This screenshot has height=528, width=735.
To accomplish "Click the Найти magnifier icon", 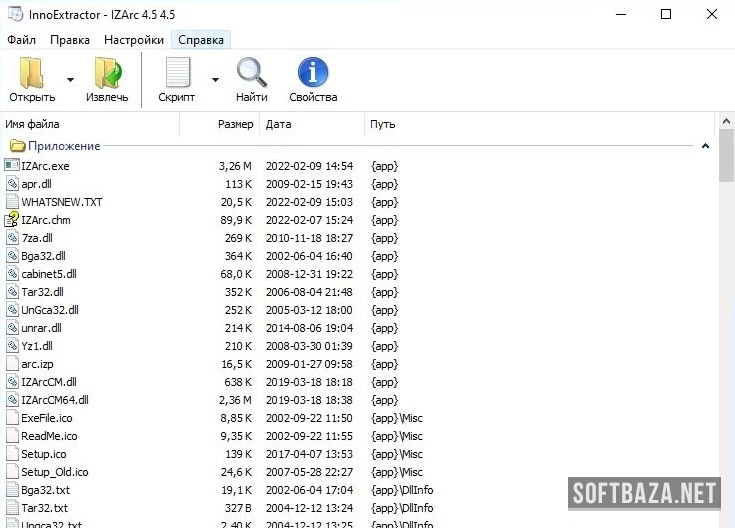I will 252,74.
